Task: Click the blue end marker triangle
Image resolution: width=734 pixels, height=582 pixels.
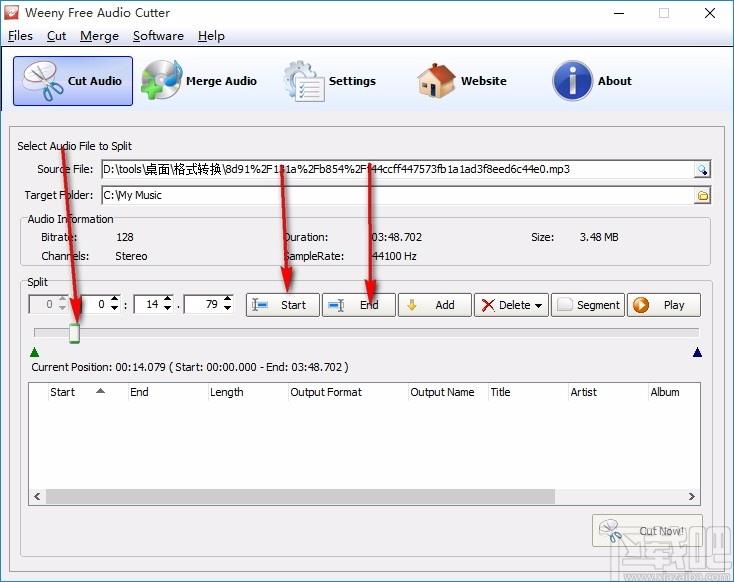Action: pos(697,352)
